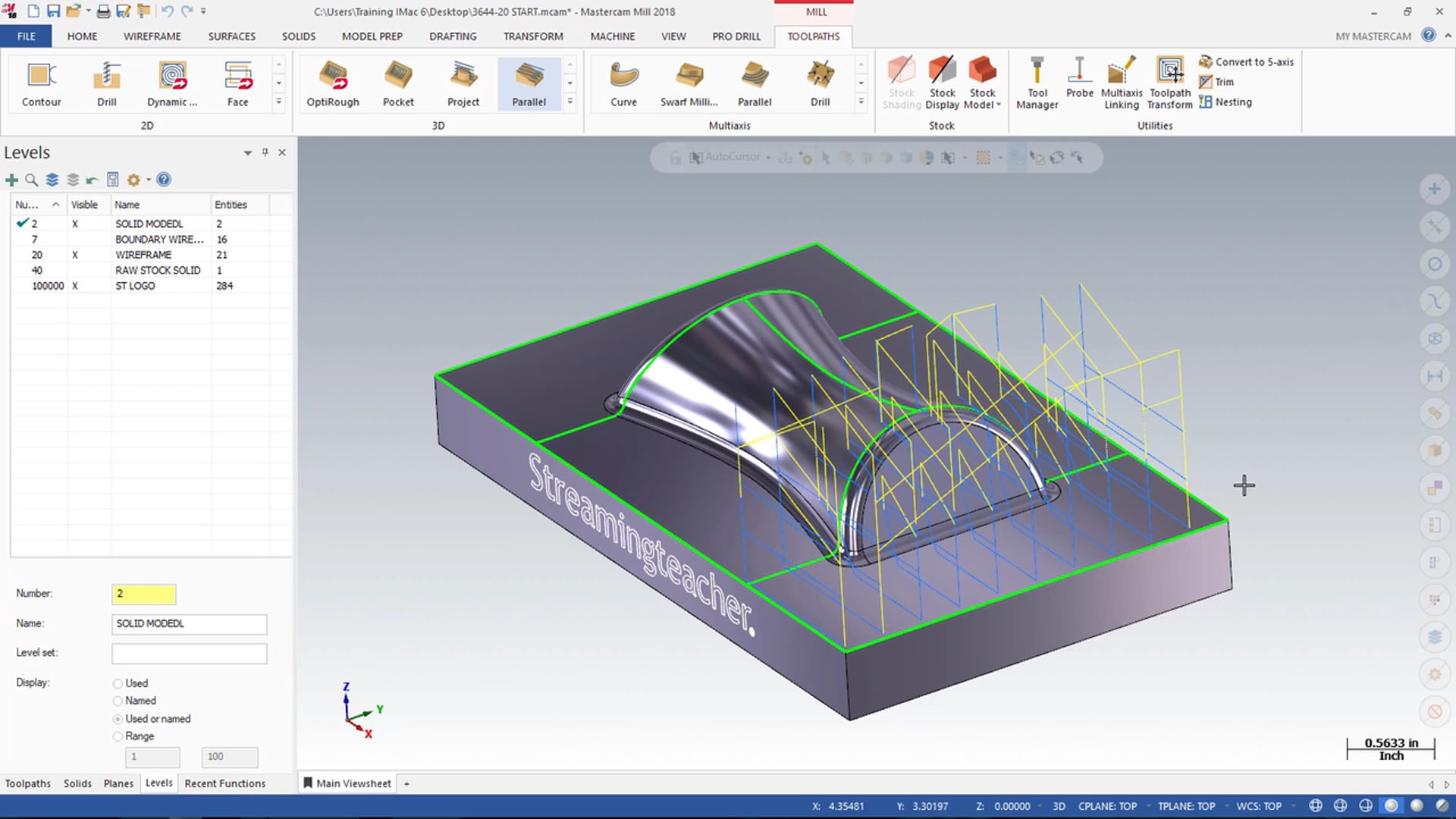Screen dimensions: 1456x819
Task: Click Convert to 5-axis
Action: (1247, 62)
